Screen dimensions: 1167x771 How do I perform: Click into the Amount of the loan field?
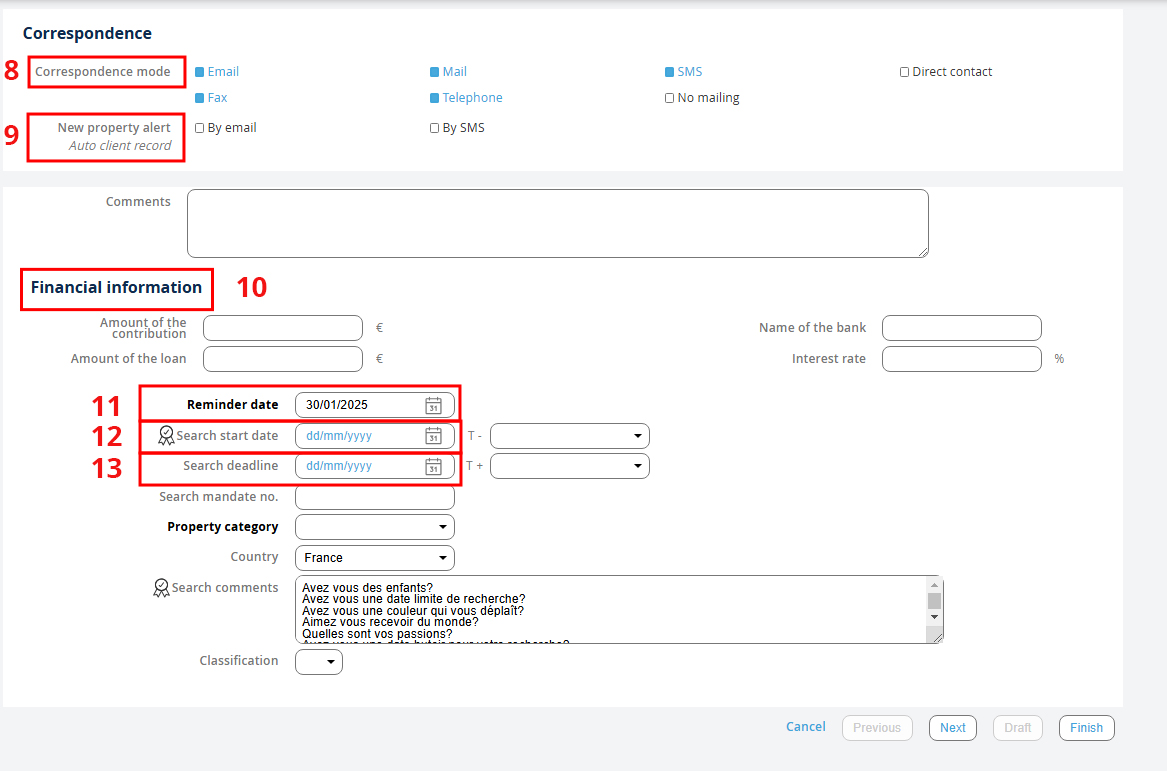[x=282, y=359]
